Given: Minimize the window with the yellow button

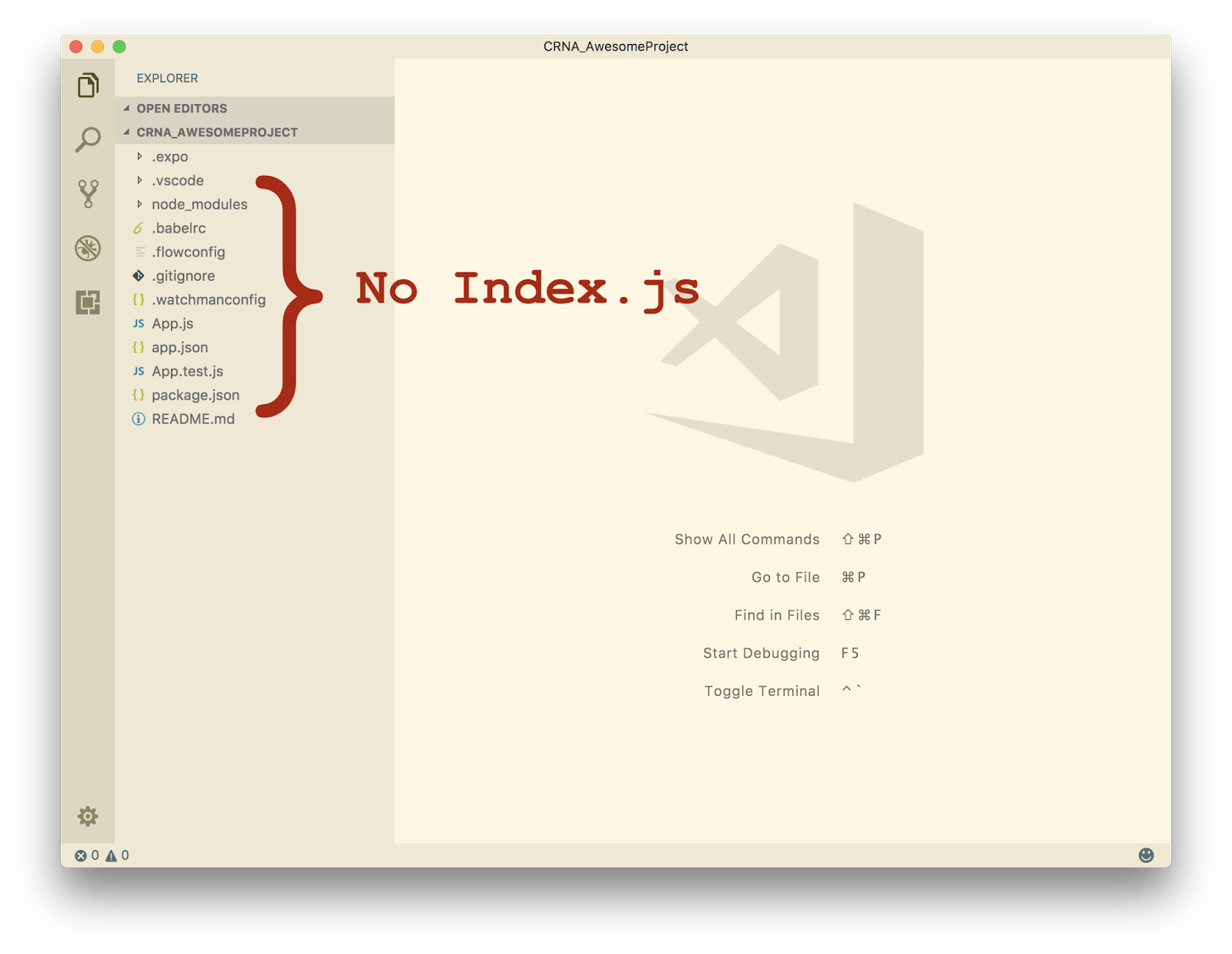Looking at the screenshot, I should click(x=97, y=46).
